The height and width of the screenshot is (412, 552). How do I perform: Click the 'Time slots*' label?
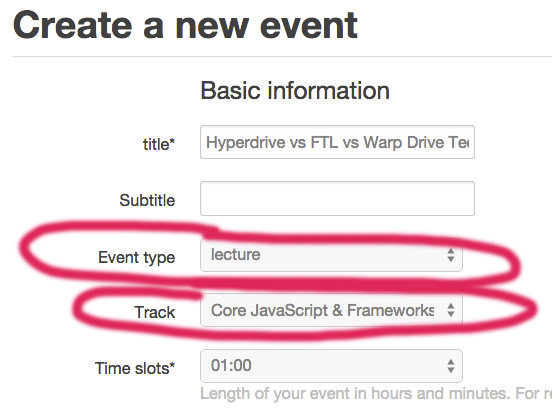click(135, 368)
